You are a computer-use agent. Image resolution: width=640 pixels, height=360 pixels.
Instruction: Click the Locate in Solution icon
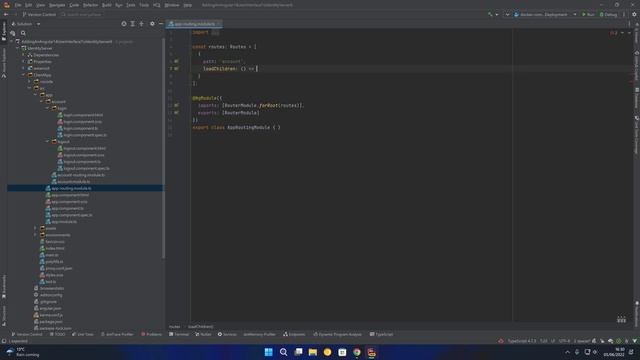click(124, 24)
